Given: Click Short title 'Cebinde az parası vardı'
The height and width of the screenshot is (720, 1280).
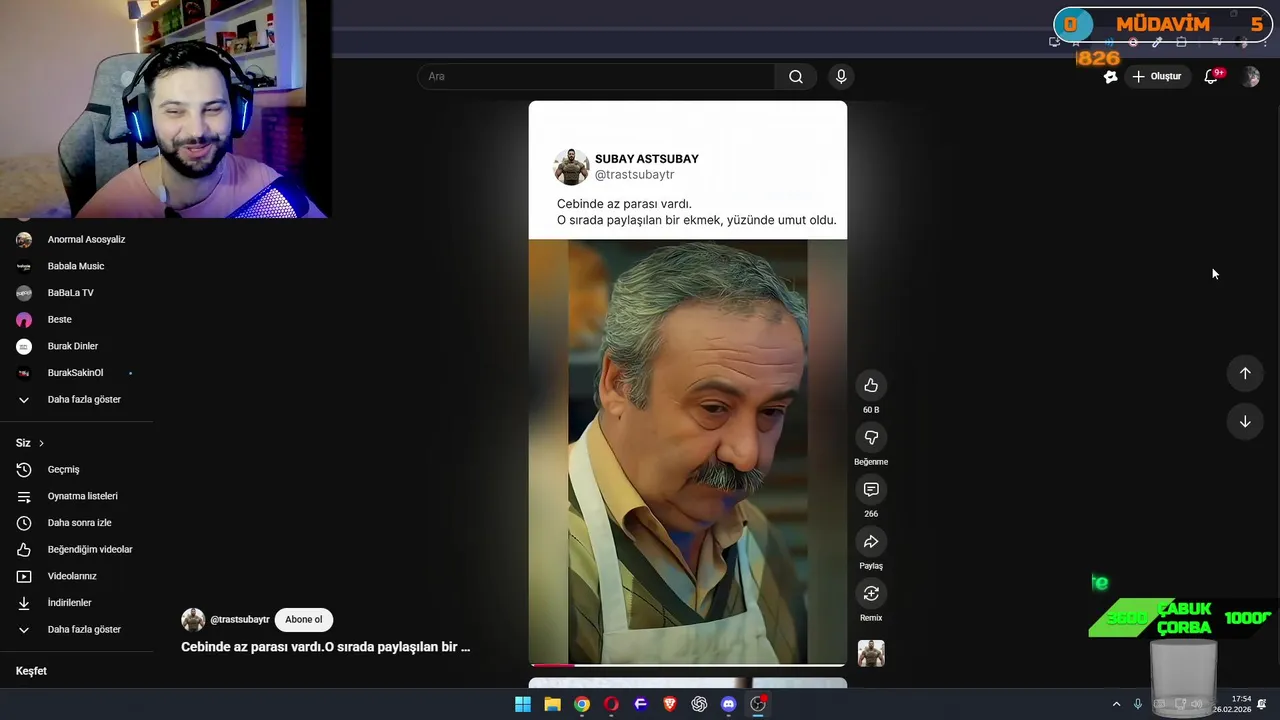Looking at the screenshot, I should (325, 647).
